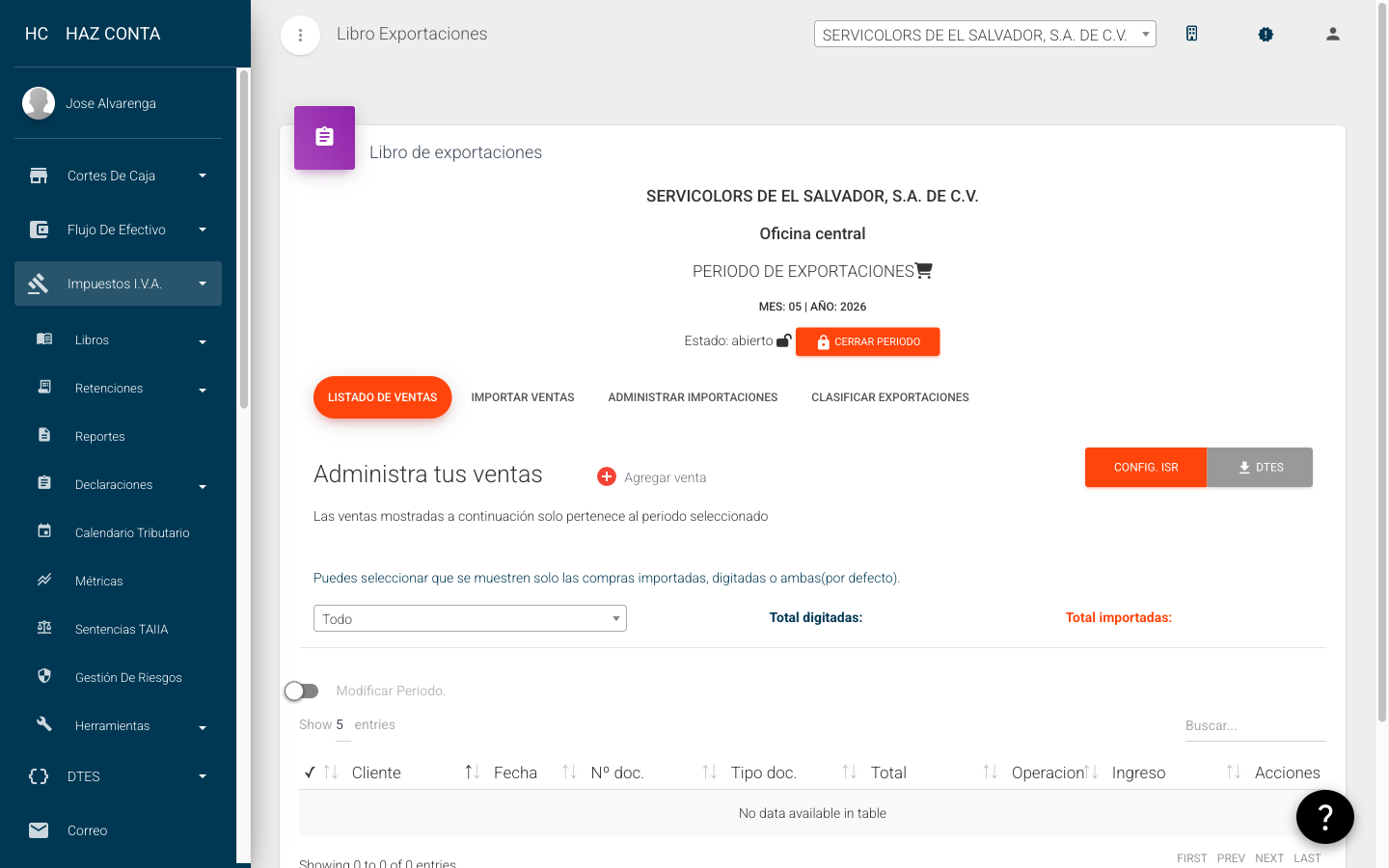Expand the Declaraciones submenu arrow
The image size is (1389, 868).
tap(203, 487)
